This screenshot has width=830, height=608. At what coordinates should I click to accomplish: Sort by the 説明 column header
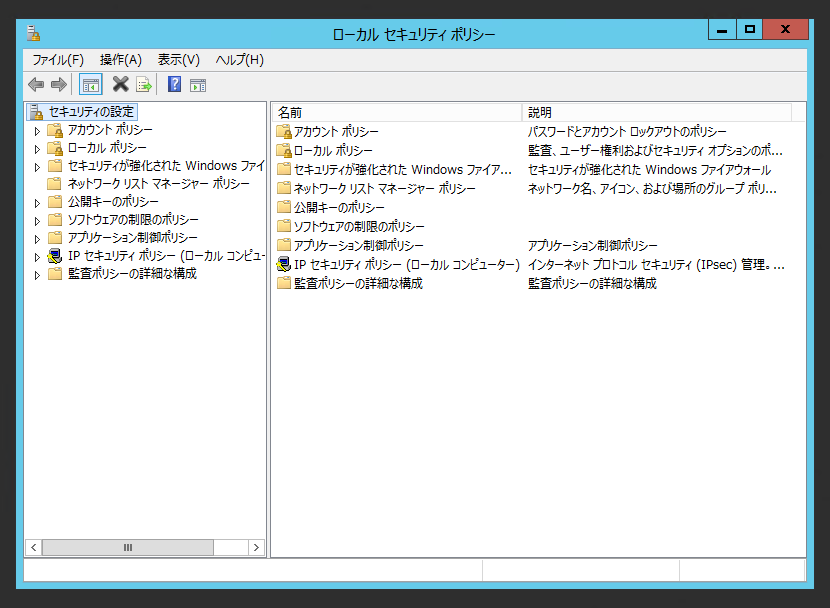tap(656, 112)
